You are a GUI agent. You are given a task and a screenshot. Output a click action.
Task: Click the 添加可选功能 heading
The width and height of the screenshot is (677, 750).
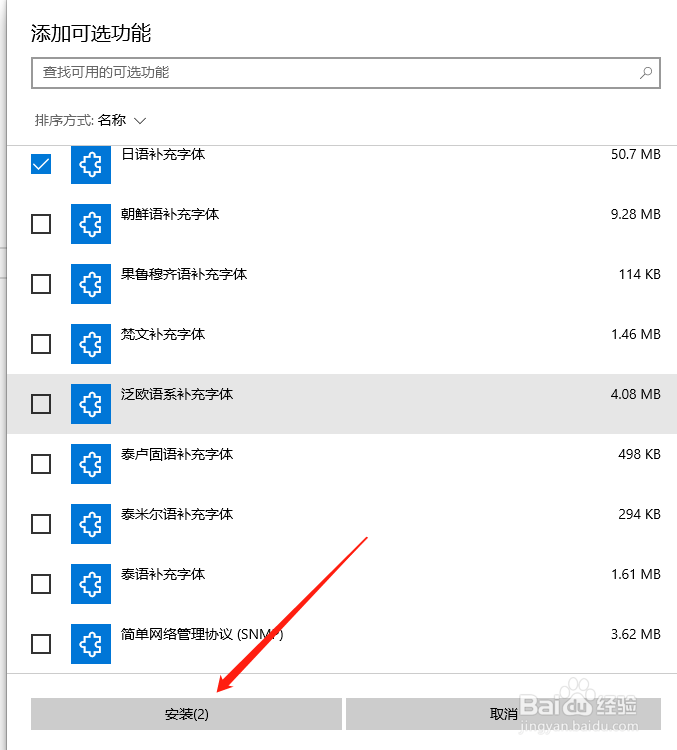click(x=91, y=33)
